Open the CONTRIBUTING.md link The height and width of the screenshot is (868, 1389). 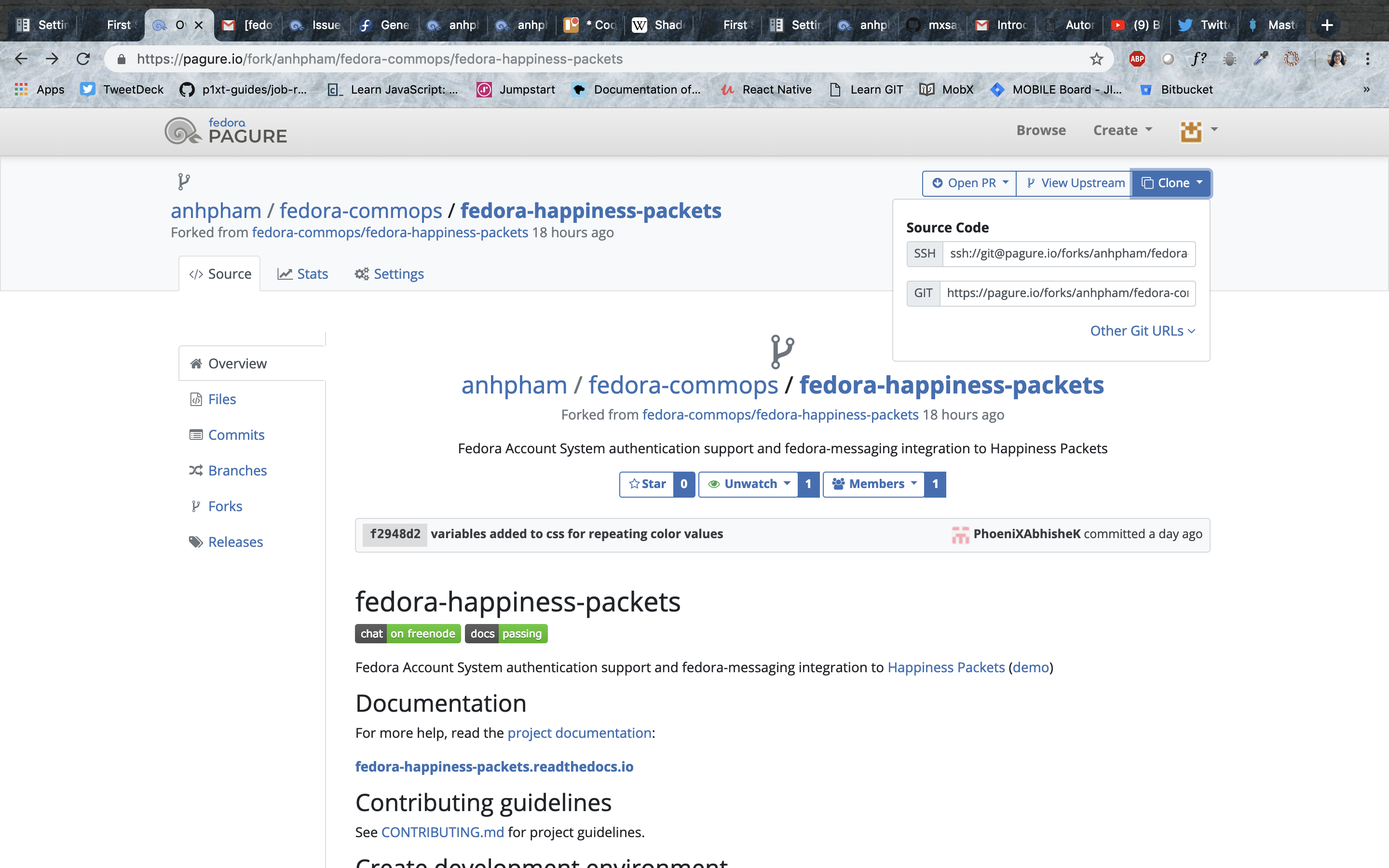pos(443,832)
